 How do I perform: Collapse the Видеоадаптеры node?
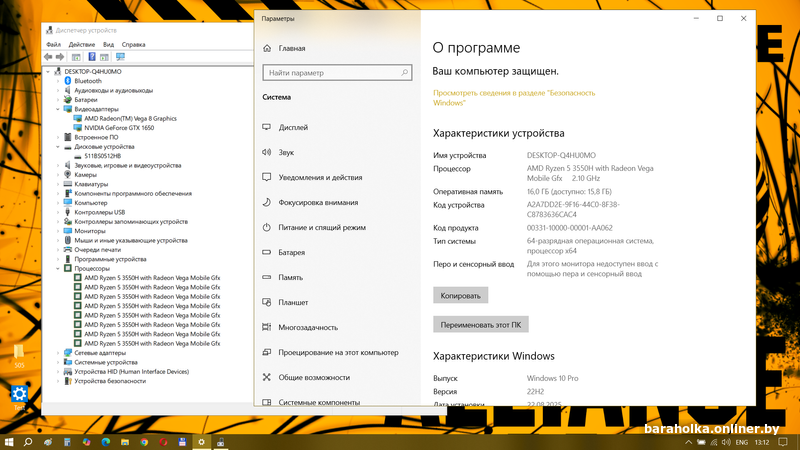(x=58, y=109)
